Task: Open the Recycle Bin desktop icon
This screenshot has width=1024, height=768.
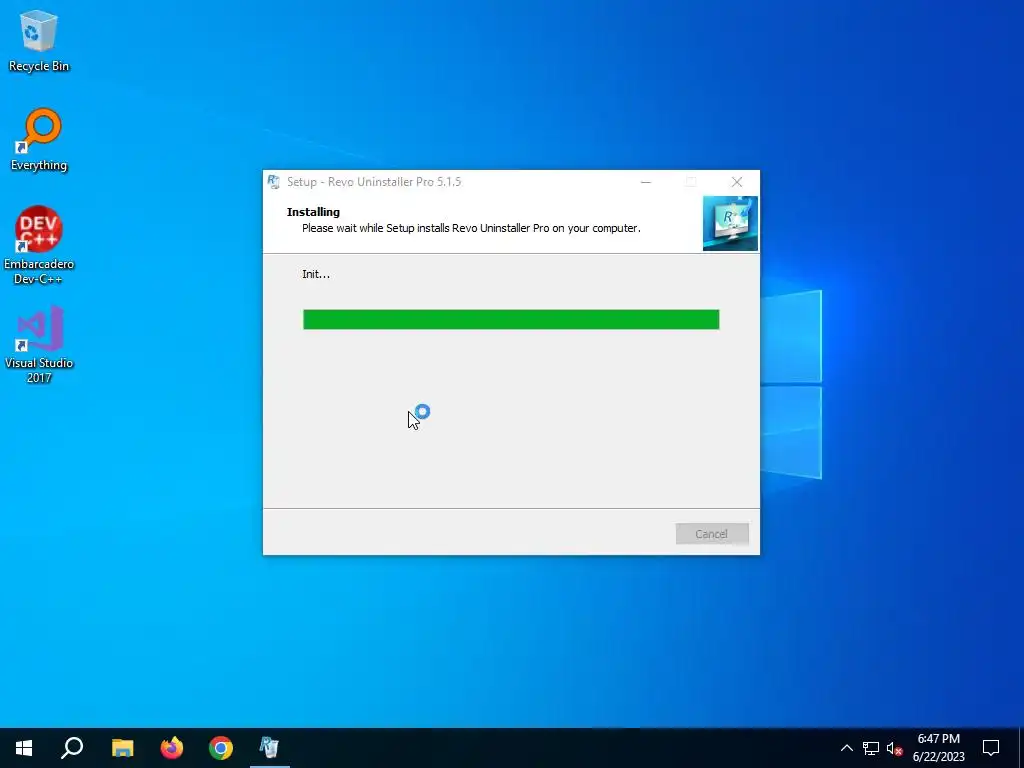Action: point(39,41)
